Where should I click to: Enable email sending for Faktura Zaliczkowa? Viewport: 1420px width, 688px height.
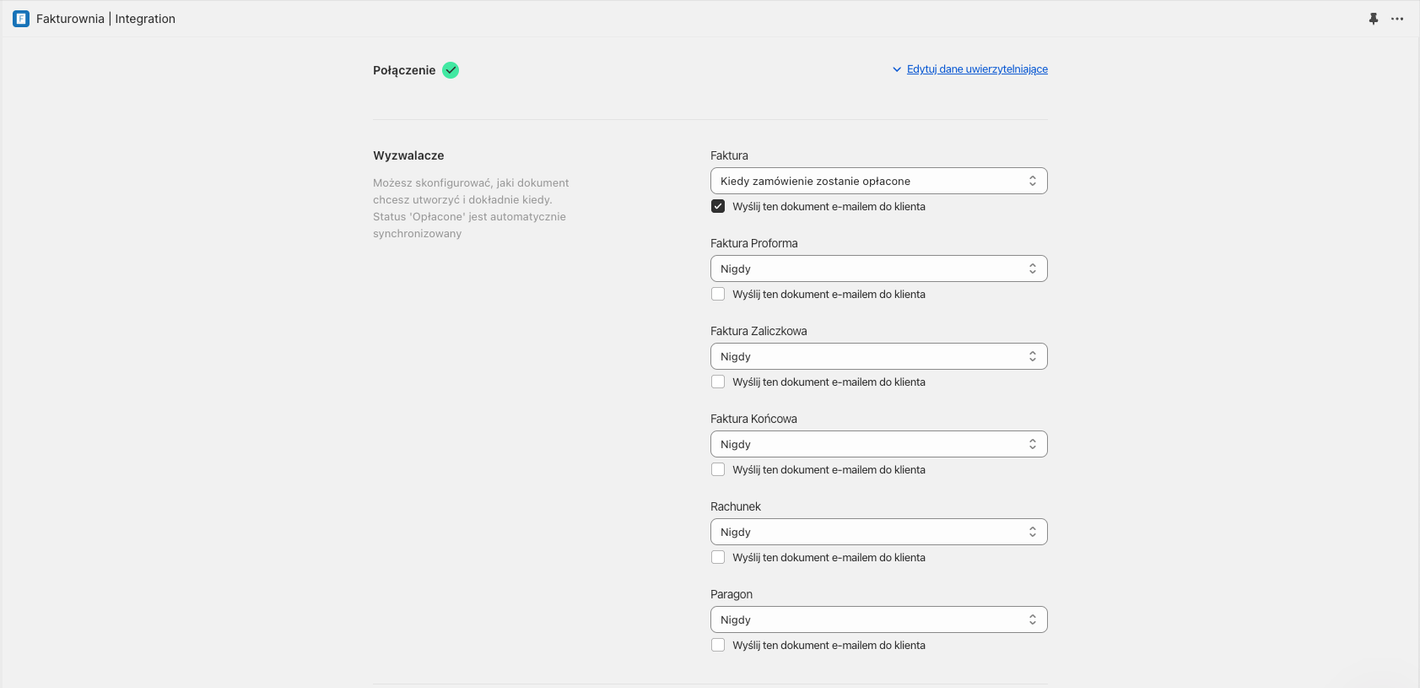tap(718, 382)
